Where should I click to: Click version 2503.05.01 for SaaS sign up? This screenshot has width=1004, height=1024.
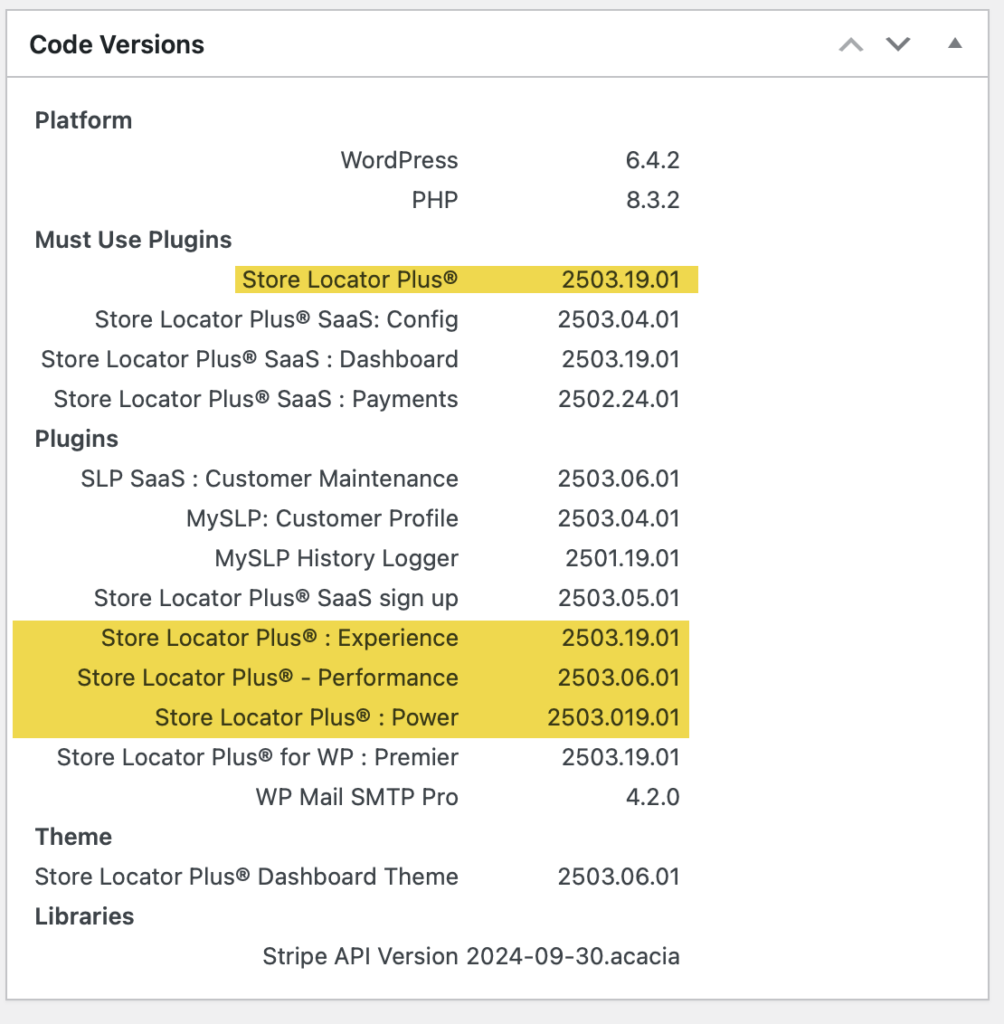tap(619, 598)
